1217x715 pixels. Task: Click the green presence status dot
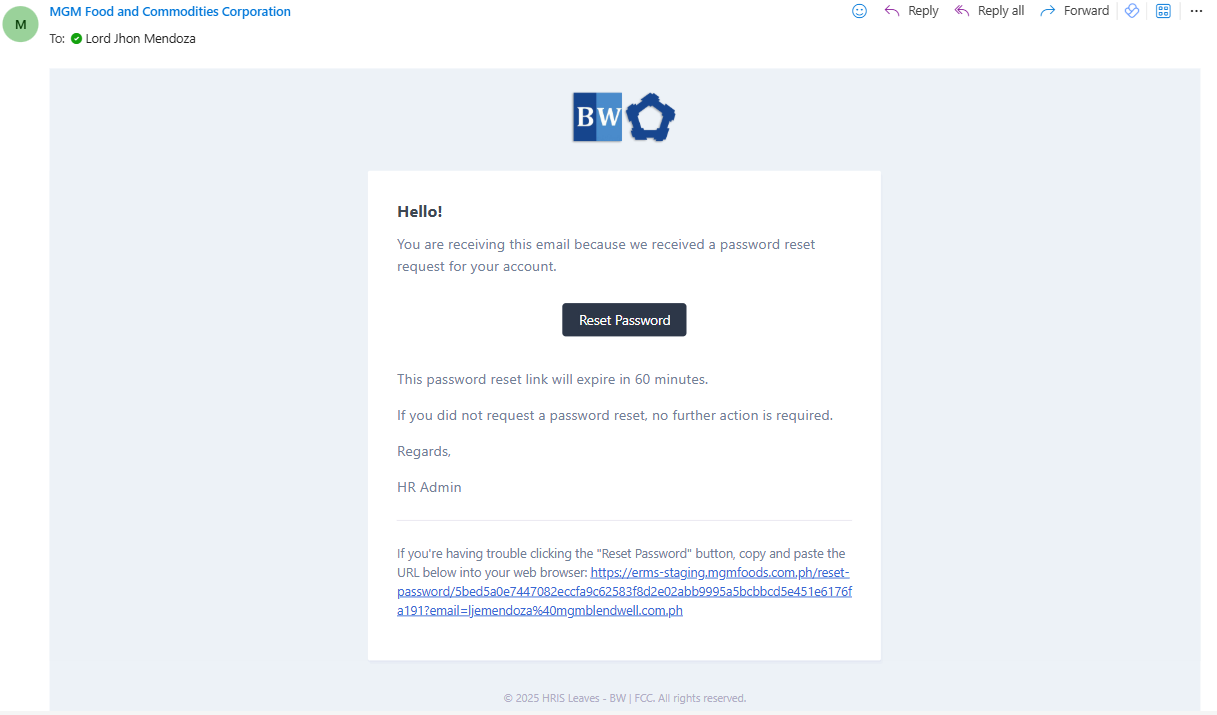(x=76, y=39)
